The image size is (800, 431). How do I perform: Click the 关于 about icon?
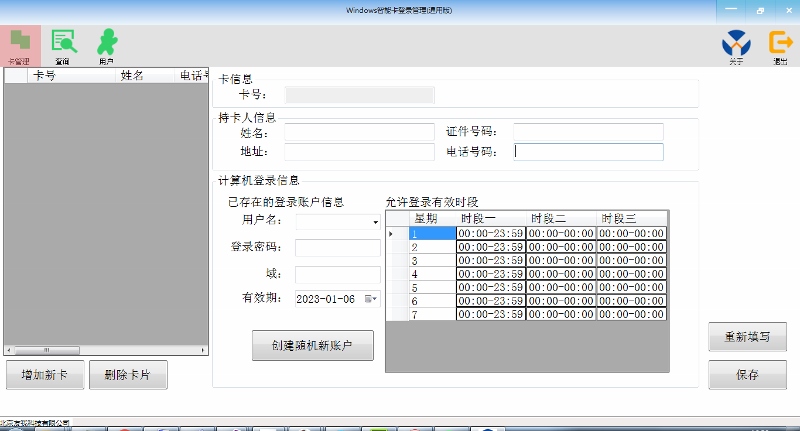(737, 45)
